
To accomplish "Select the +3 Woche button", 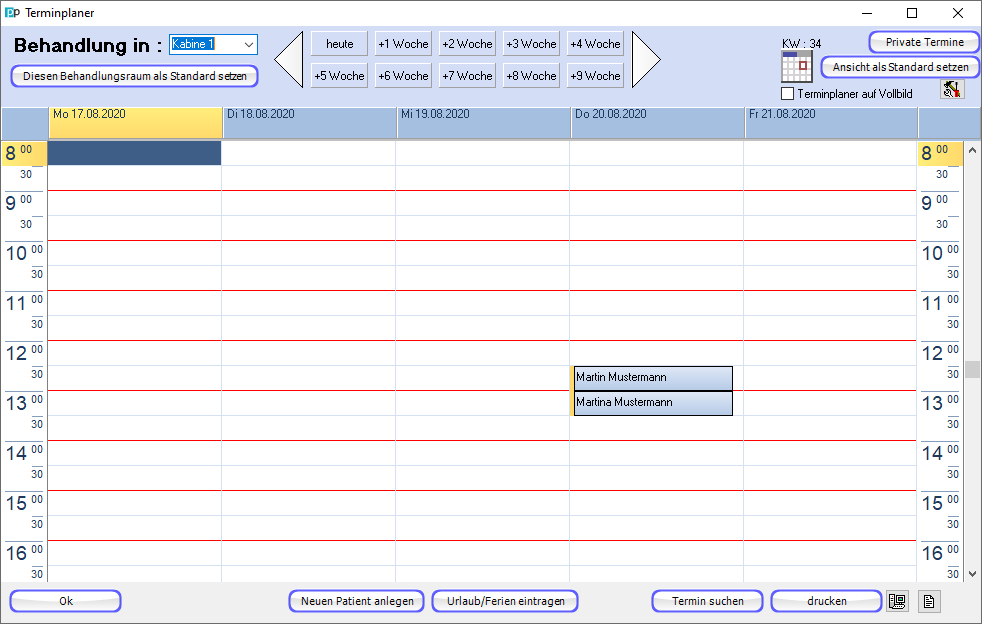I will [x=531, y=44].
